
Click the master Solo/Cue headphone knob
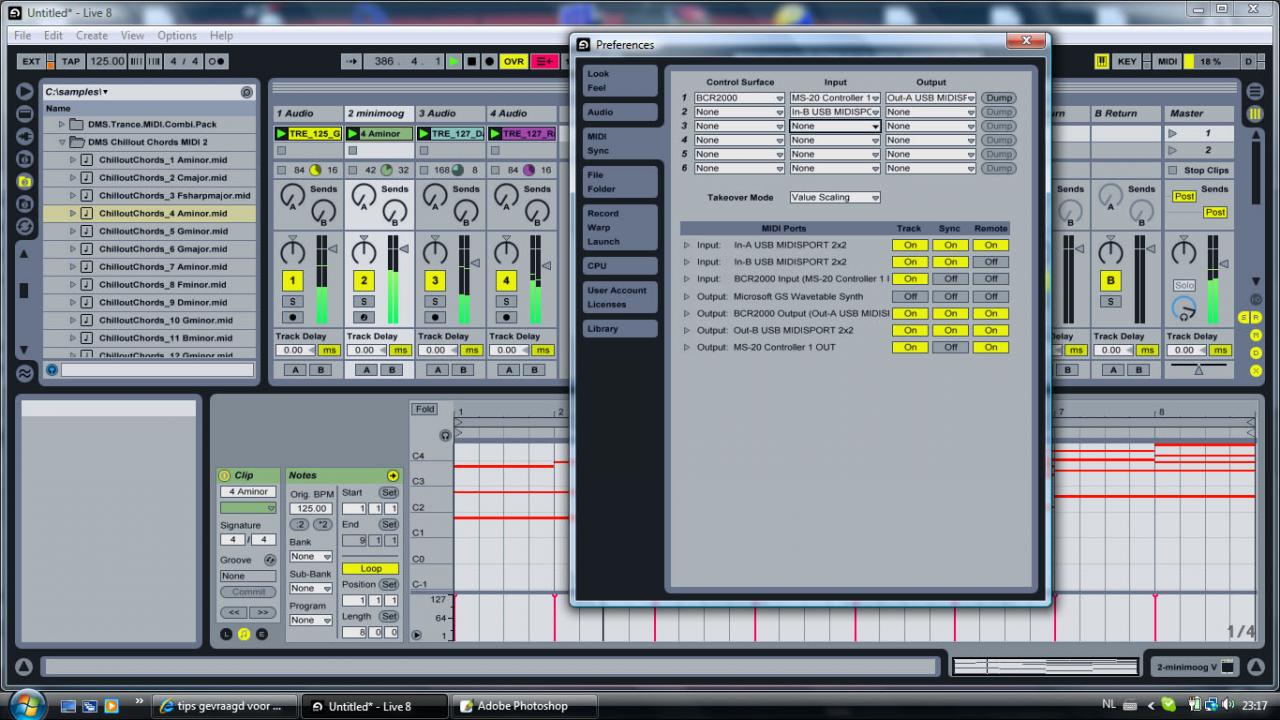click(x=1184, y=308)
